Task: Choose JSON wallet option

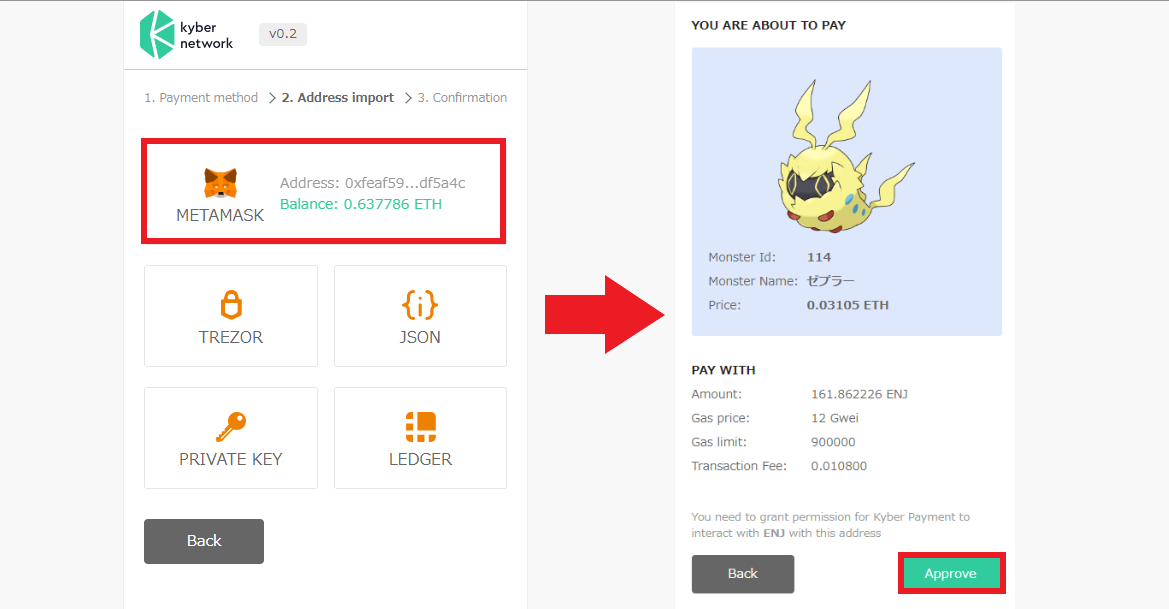Action: click(420, 316)
